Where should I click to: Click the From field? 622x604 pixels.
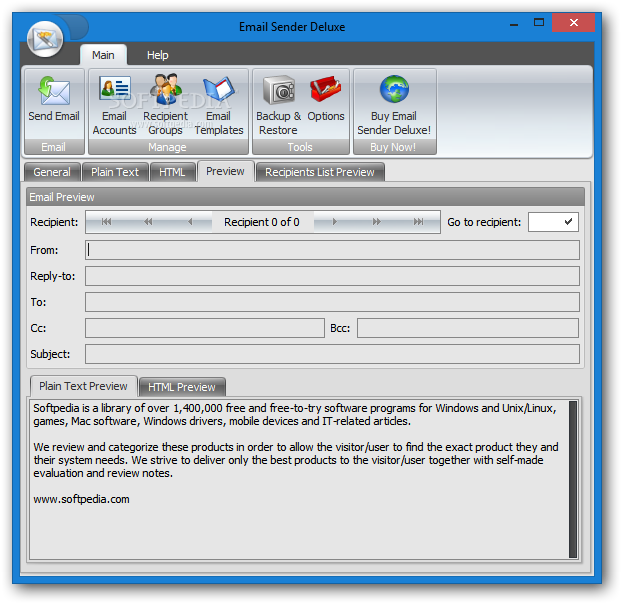pyautogui.click(x=332, y=250)
